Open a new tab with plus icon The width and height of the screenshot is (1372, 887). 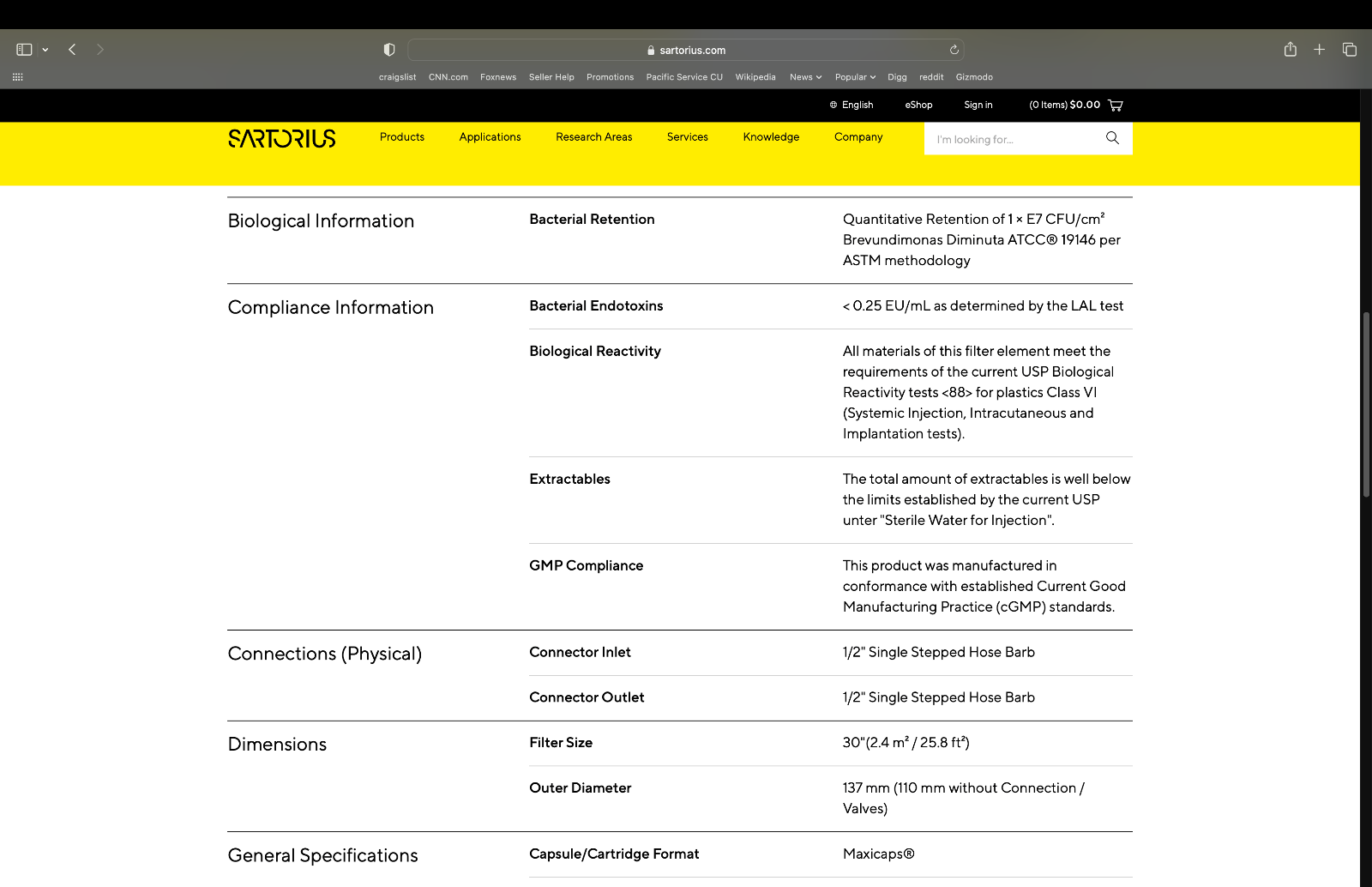[1319, 50]
